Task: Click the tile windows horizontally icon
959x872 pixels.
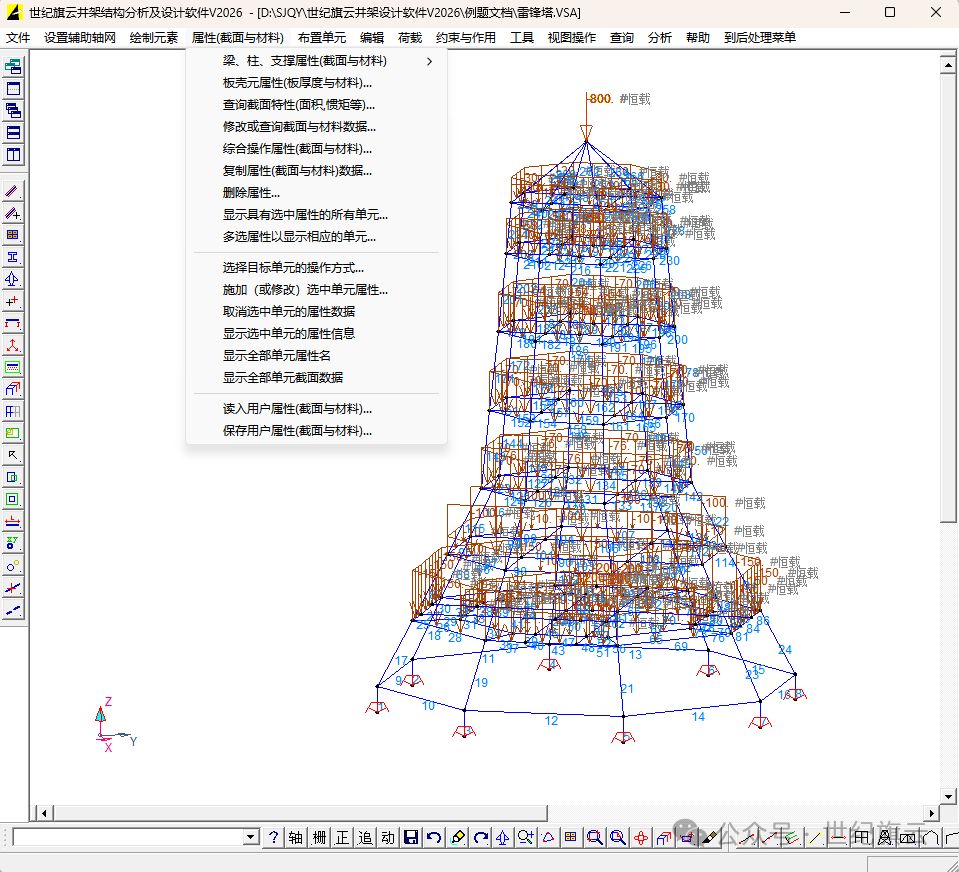Action: click(13, 133)
